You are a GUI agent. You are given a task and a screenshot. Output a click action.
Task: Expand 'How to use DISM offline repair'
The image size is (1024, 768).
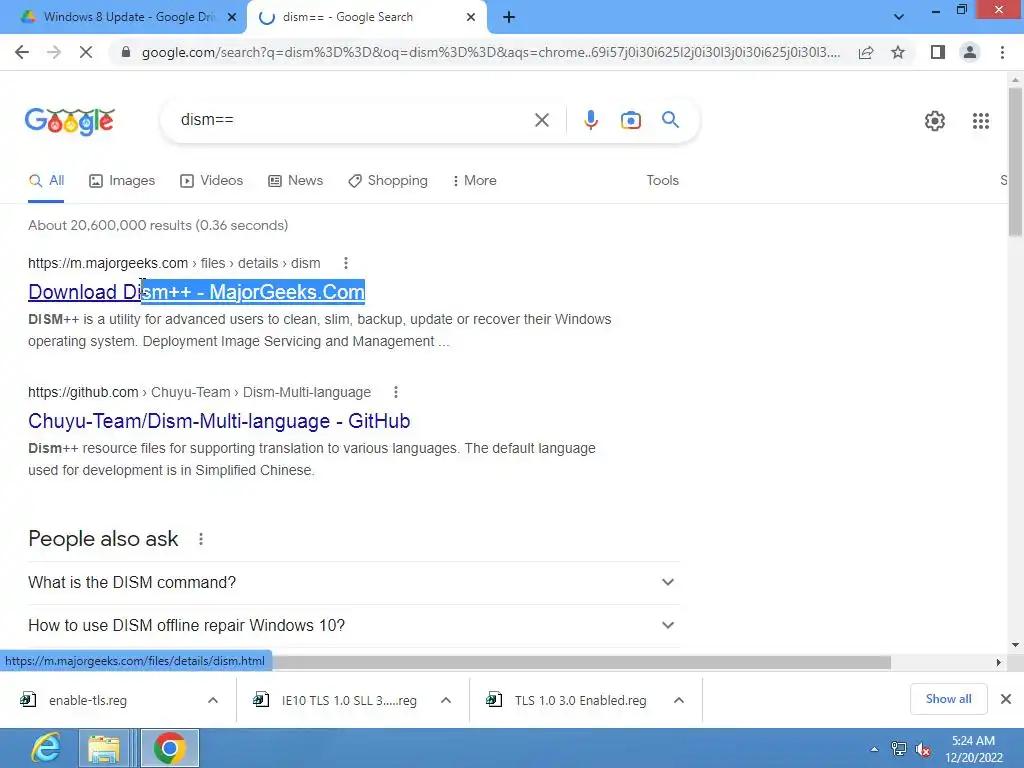click(353, 626)
